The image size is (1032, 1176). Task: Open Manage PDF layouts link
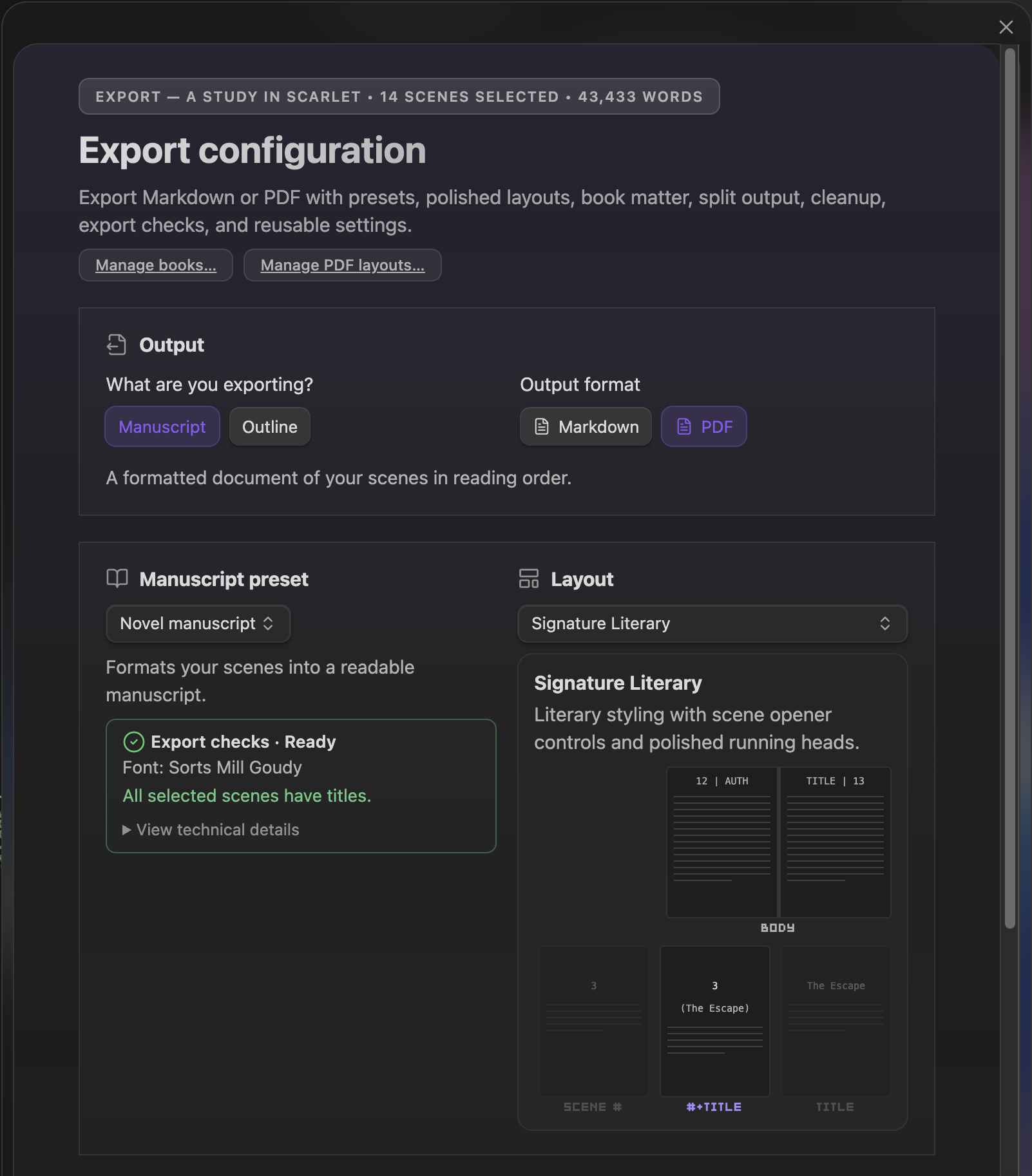pyautogui.click(x=343, y=265)
